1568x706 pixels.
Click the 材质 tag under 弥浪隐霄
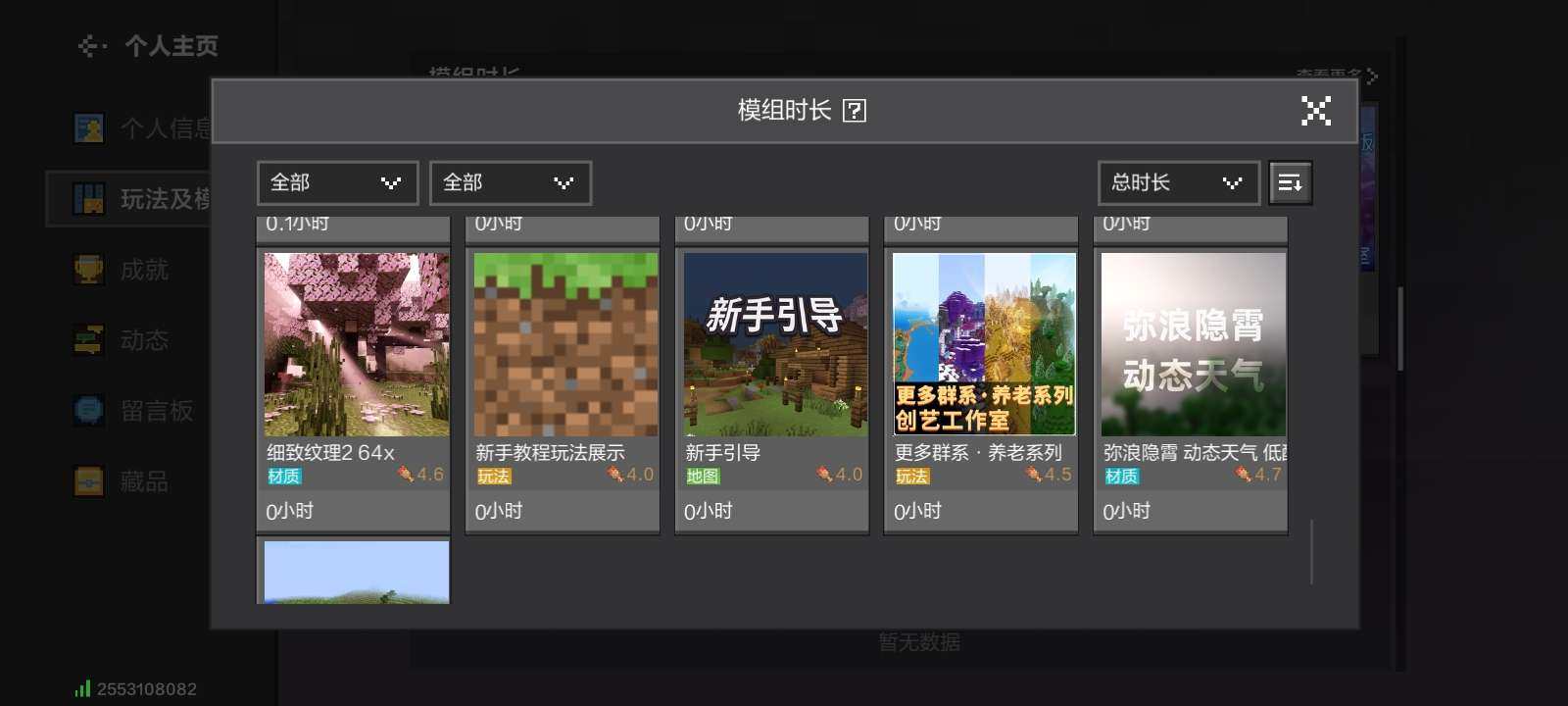1121,477
